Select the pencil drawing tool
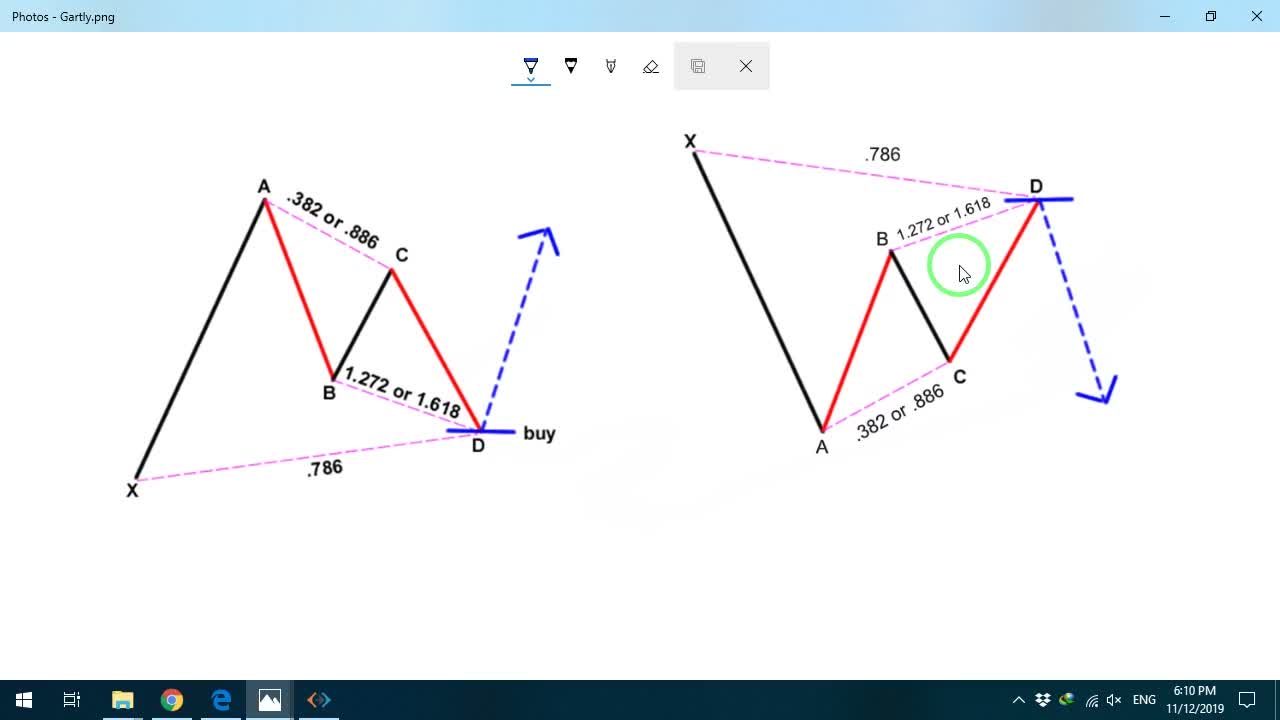1280x720 pixels. [571, 66]
